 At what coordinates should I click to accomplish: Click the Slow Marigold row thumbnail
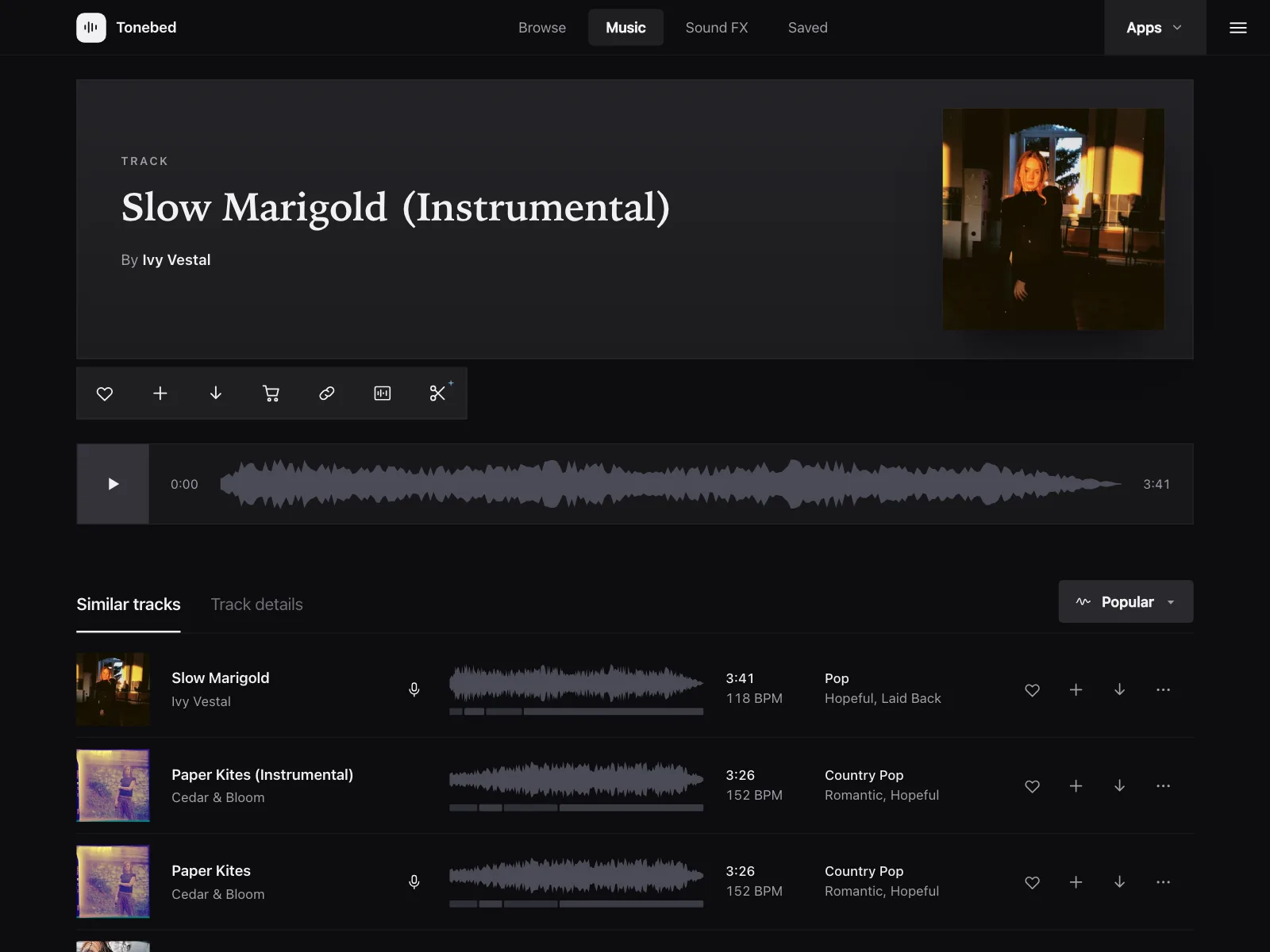tap(113, 689)
